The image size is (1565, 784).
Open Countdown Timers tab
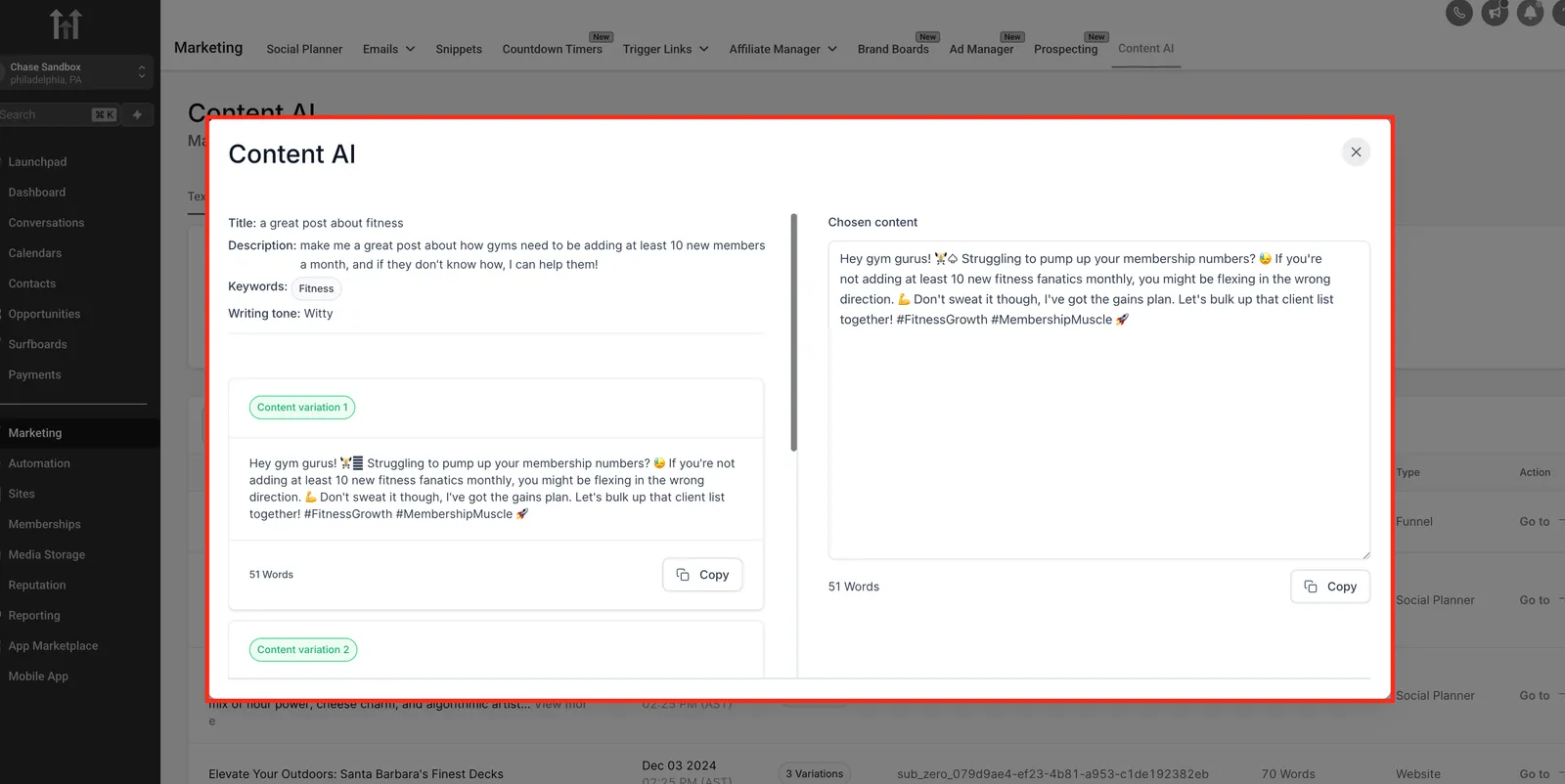(x=552, y=49)
